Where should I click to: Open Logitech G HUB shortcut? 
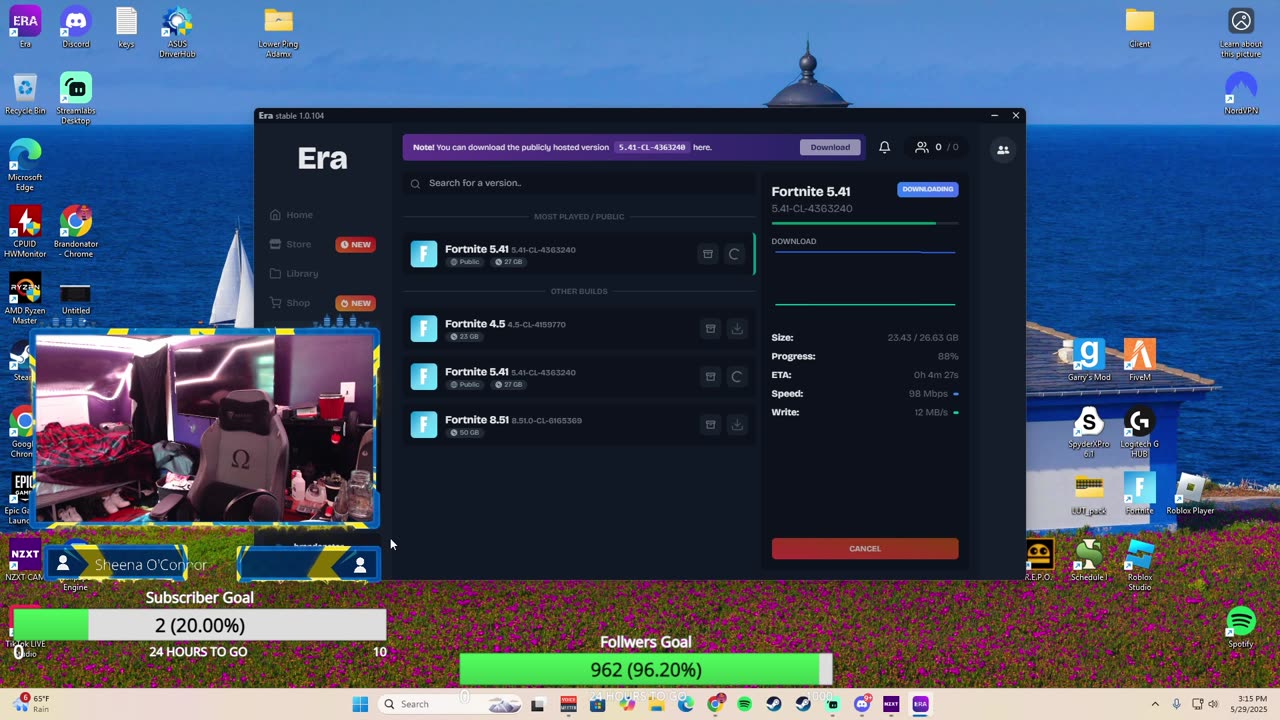click(1139, 432)
